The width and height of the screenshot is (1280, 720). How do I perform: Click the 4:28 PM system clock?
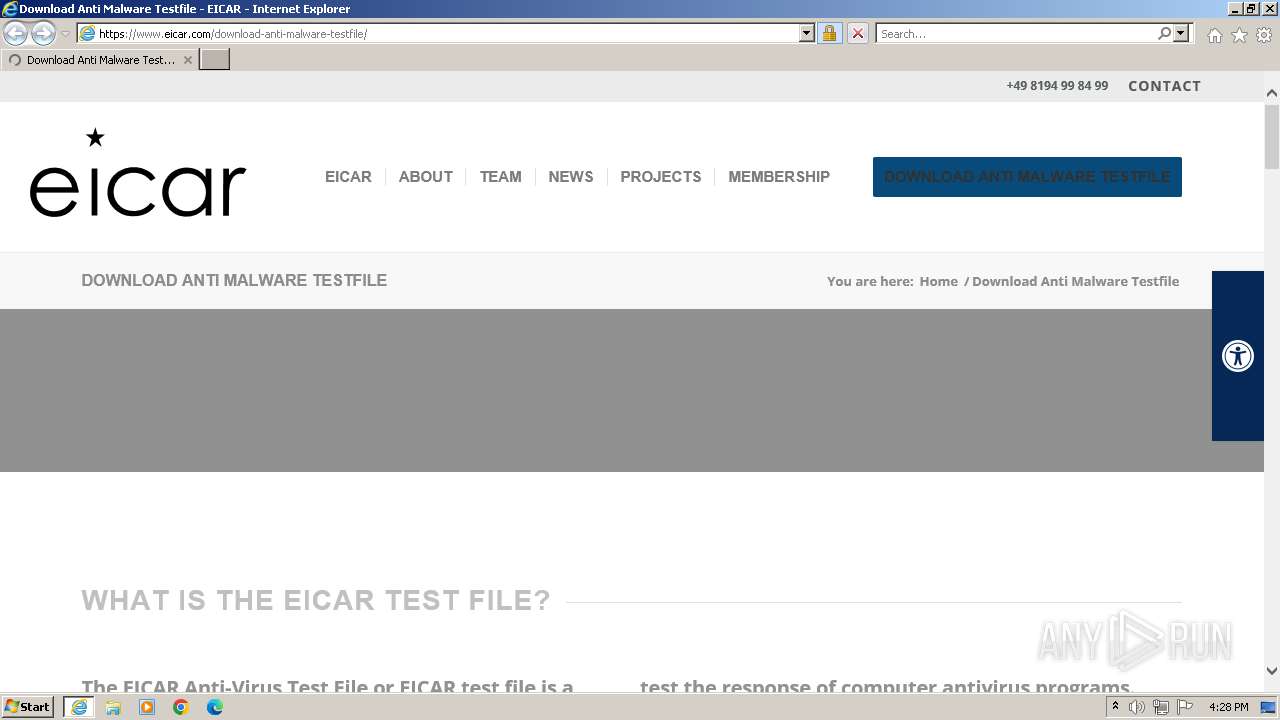[1228, 707]
